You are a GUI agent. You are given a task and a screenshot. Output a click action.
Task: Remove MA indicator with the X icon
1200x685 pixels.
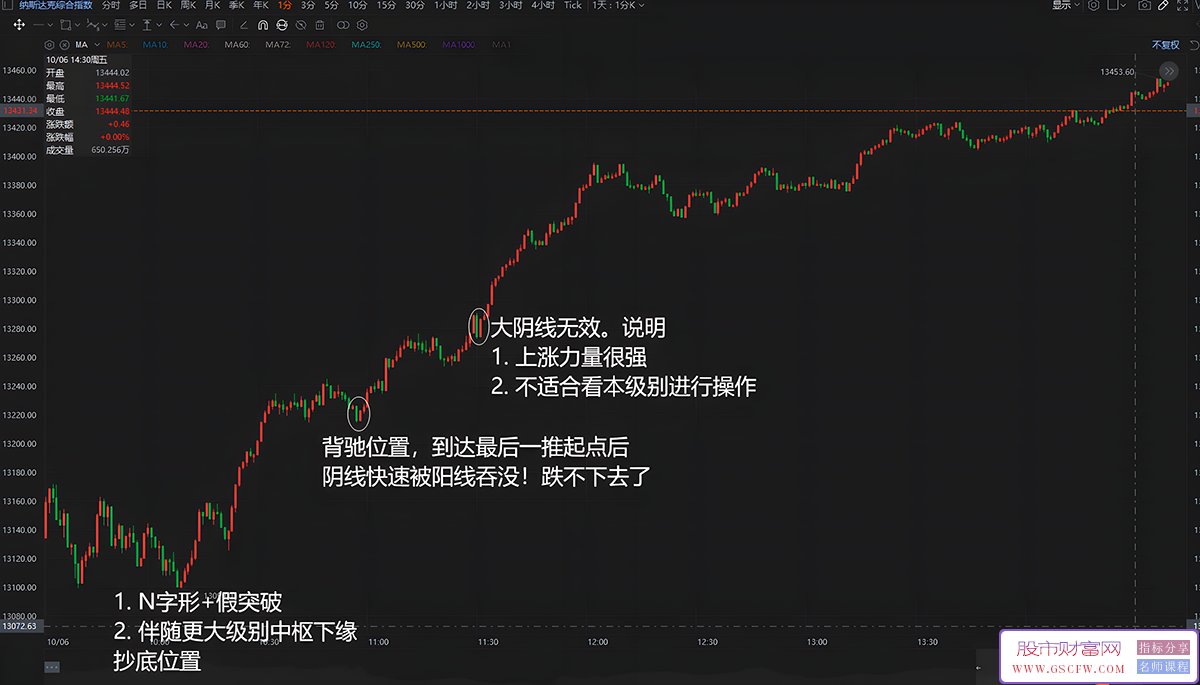pos(65,45)
